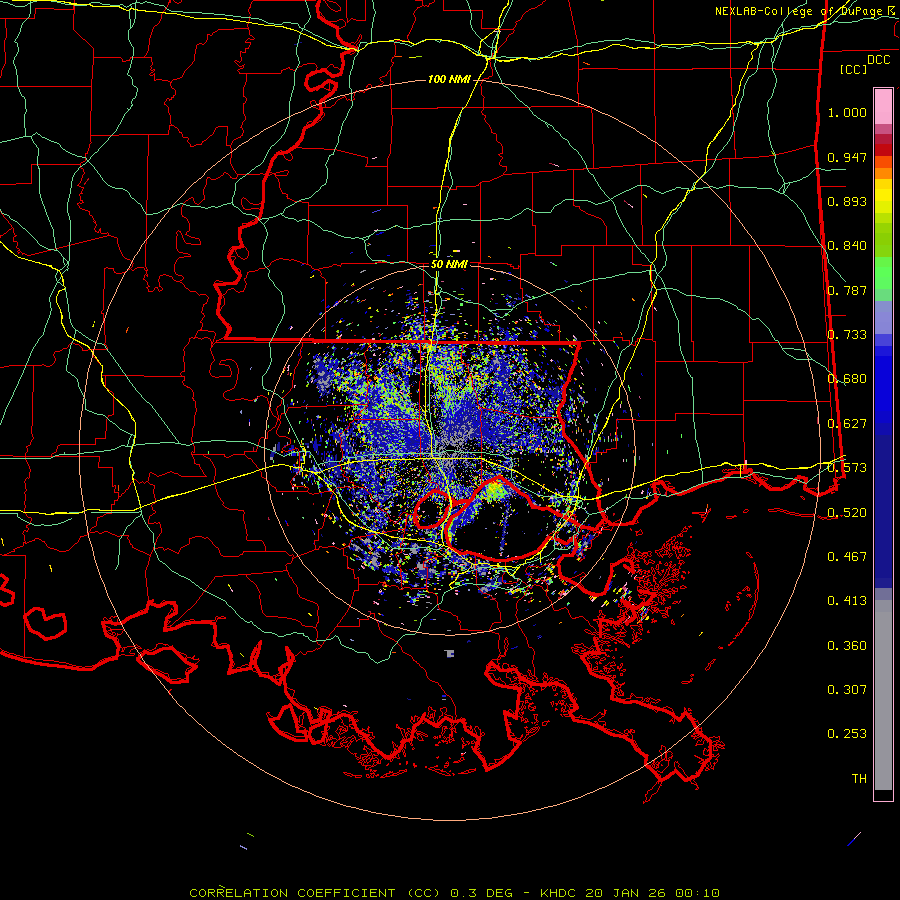Viewport: 900px width, 900px height.
Task: Click the 0.413 scale value
Action: 847,601
